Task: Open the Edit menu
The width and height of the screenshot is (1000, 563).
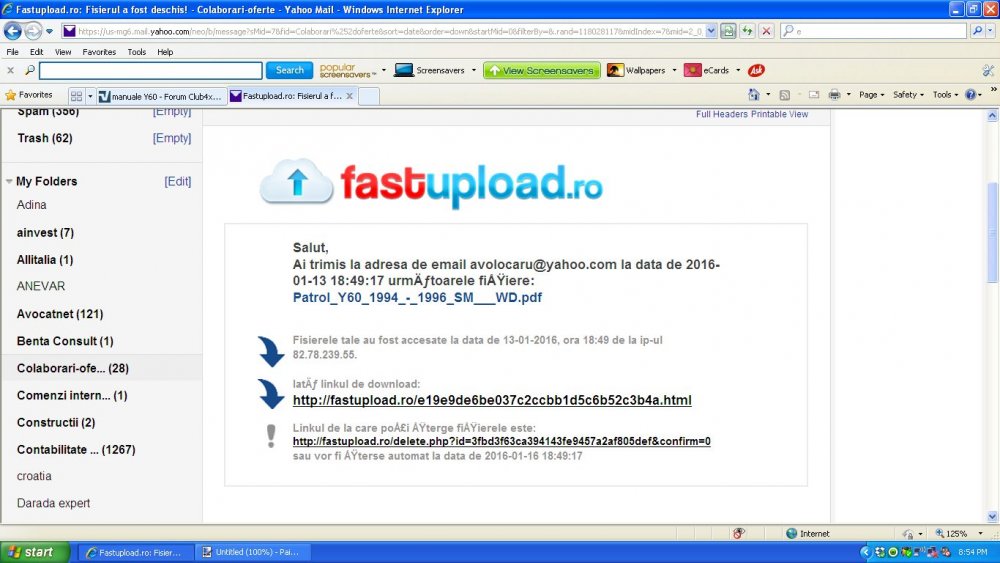Action: pos(36,52)
